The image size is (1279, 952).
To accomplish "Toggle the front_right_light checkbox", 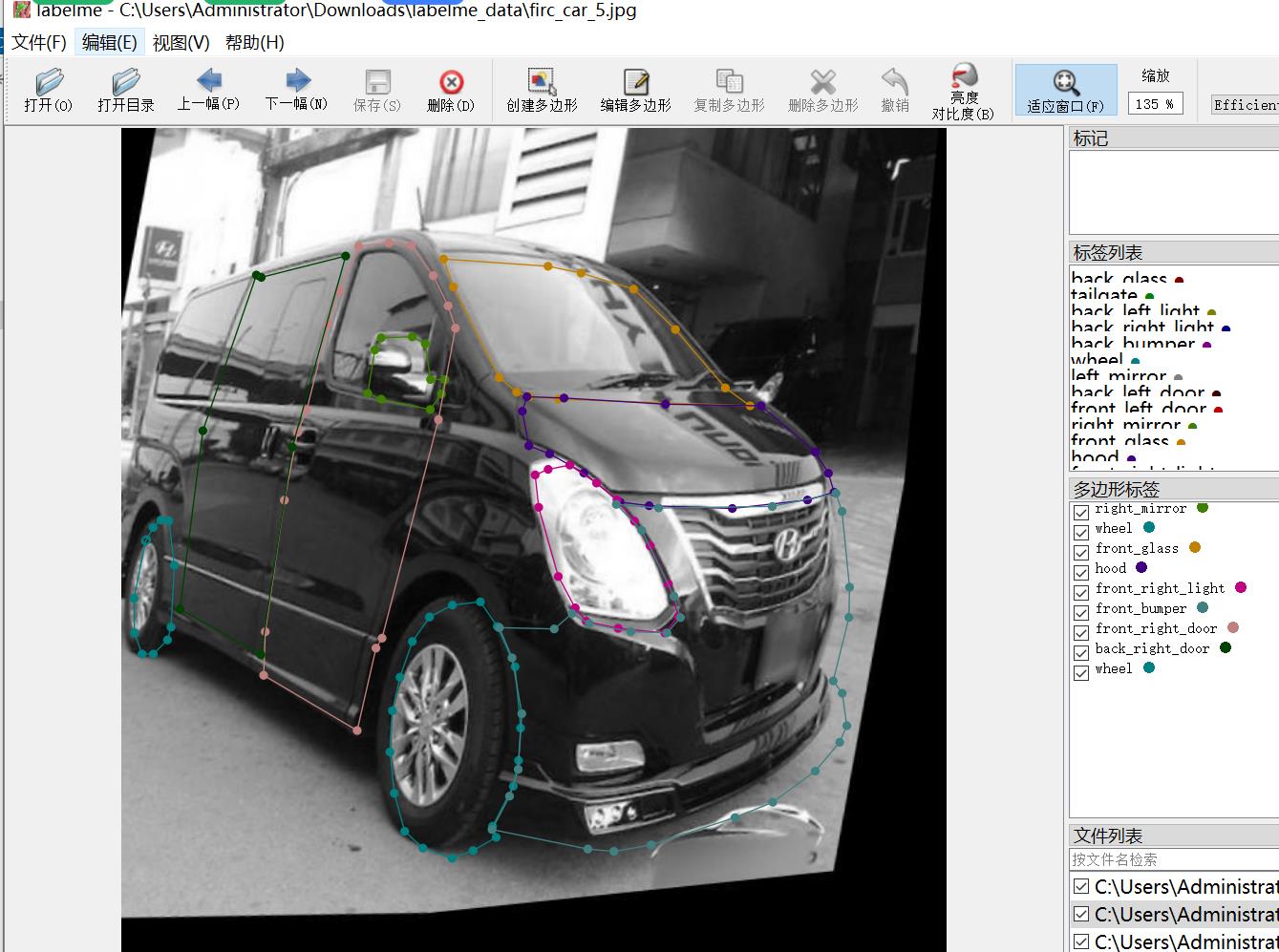I will [1081, 593].
